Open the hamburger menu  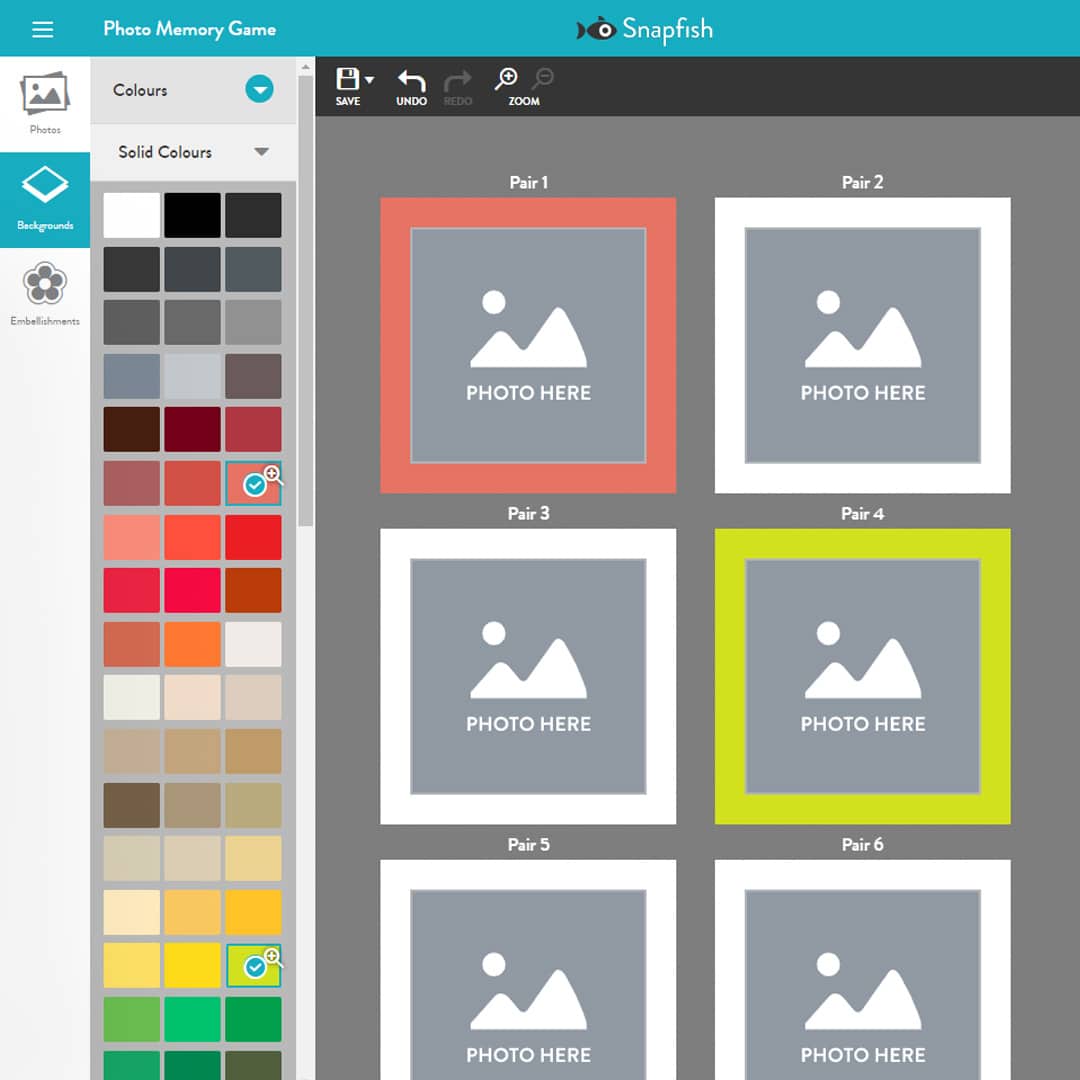[42, 29]
